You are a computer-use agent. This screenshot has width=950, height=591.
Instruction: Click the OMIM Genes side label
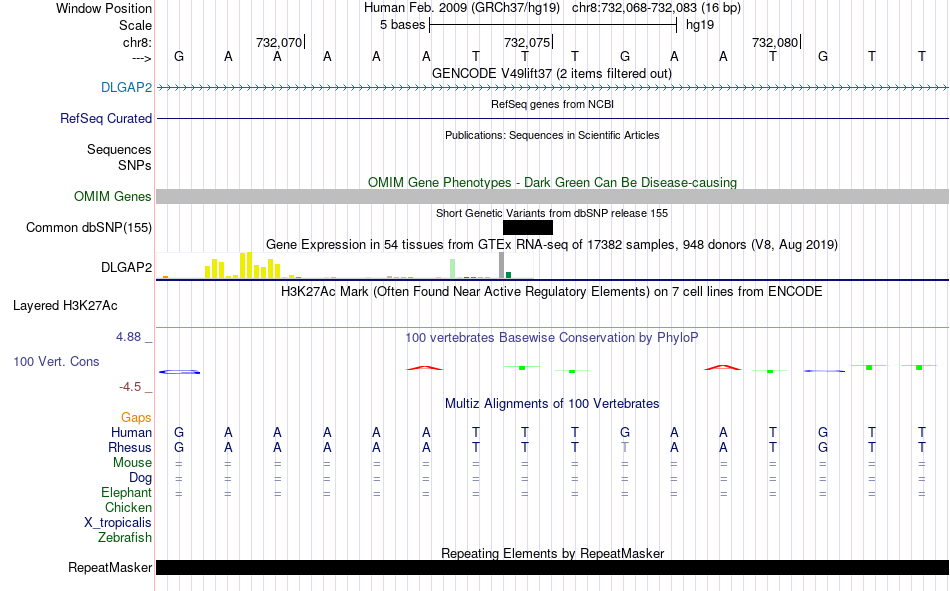point(113,196)
